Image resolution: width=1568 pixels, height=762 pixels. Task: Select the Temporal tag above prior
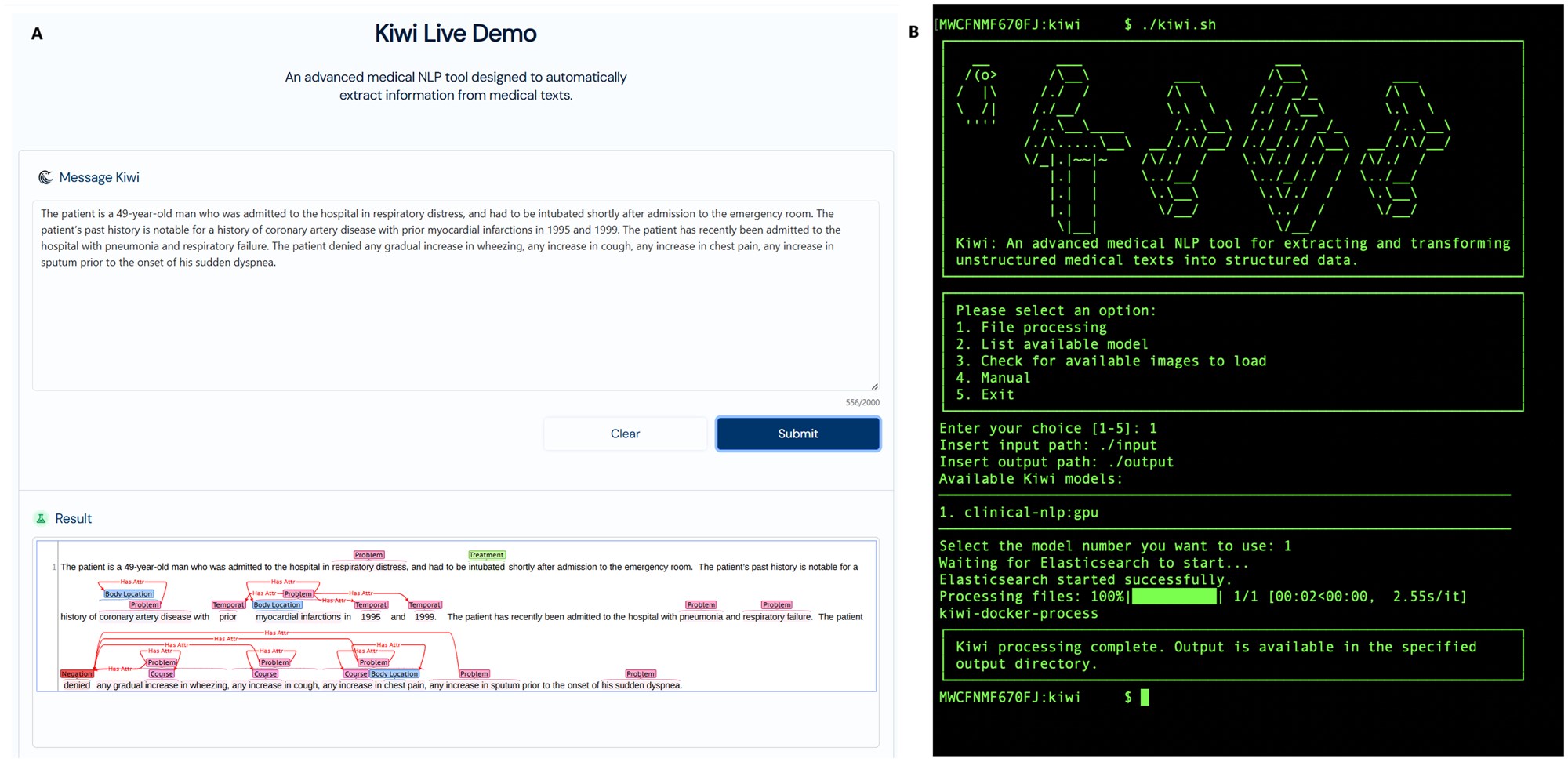(x=228, y=605)
